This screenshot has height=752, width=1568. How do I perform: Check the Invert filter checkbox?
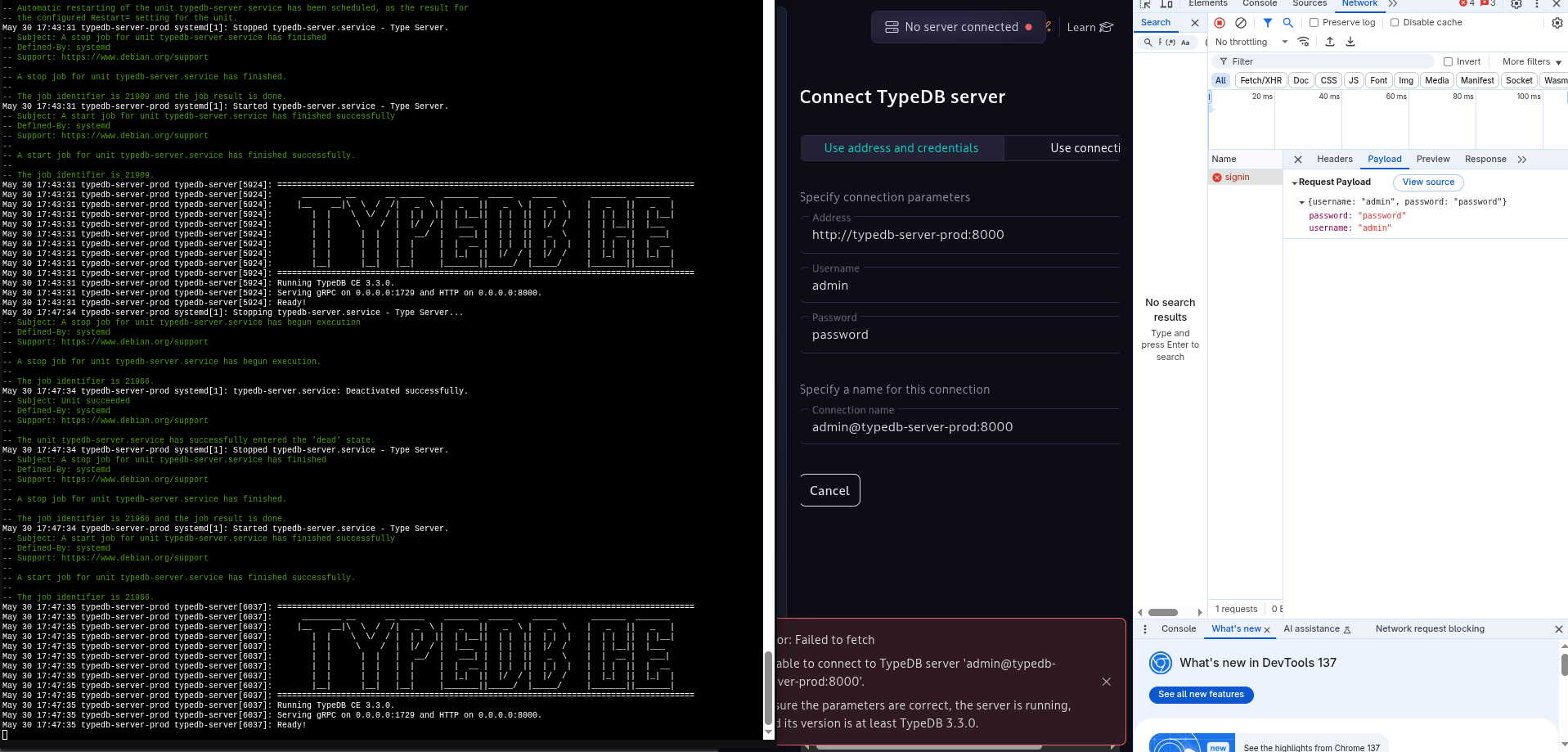tap(1448, 61)
